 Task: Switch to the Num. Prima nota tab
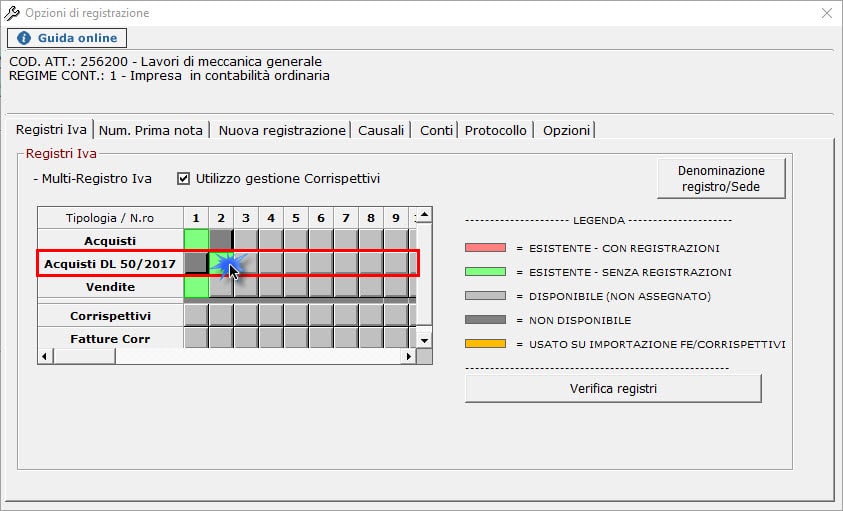(x=151, y=130)
